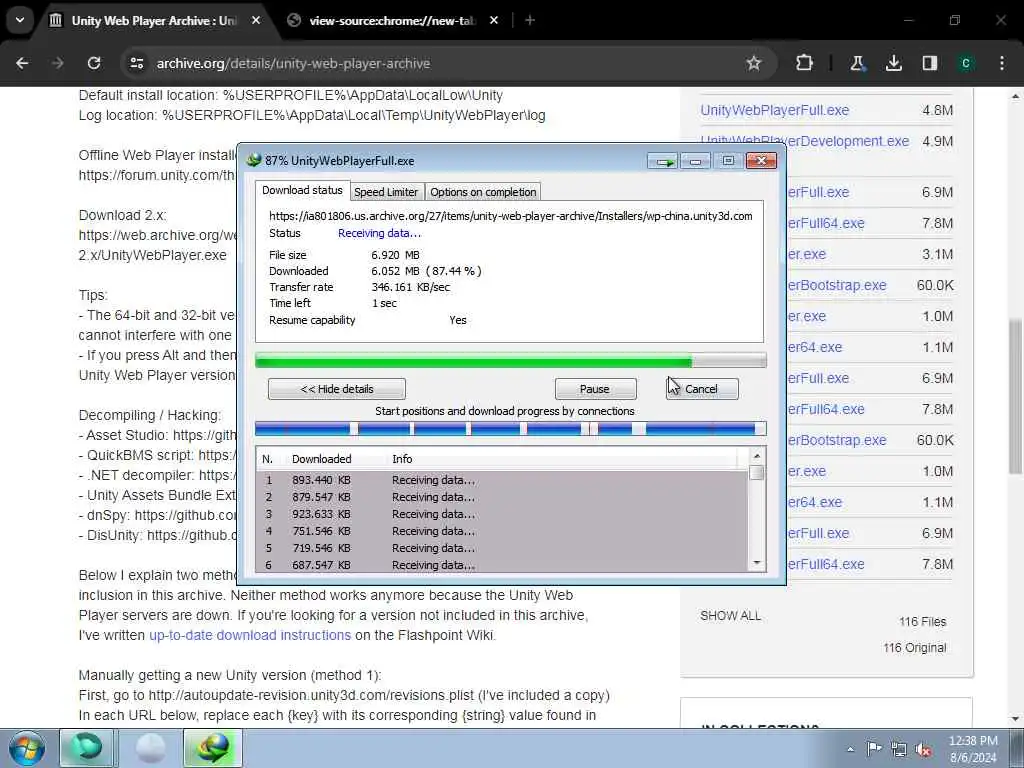Image resolution: width=1024 pixels, height=768 pixels.
Task: Maximize the IDM download dialog
Action: click(728, 161)
